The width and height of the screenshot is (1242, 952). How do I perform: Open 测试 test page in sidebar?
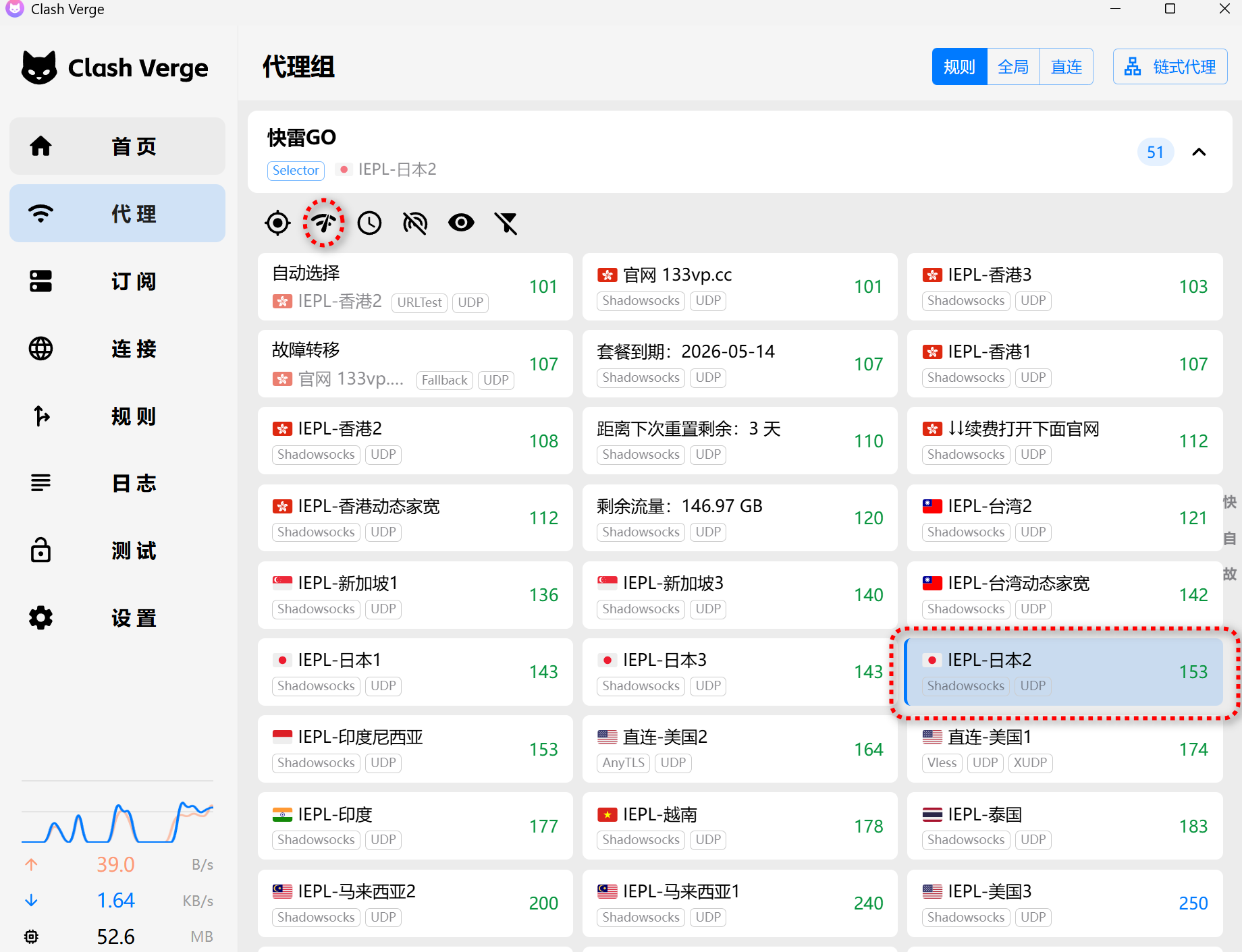[x=117, y=551]
